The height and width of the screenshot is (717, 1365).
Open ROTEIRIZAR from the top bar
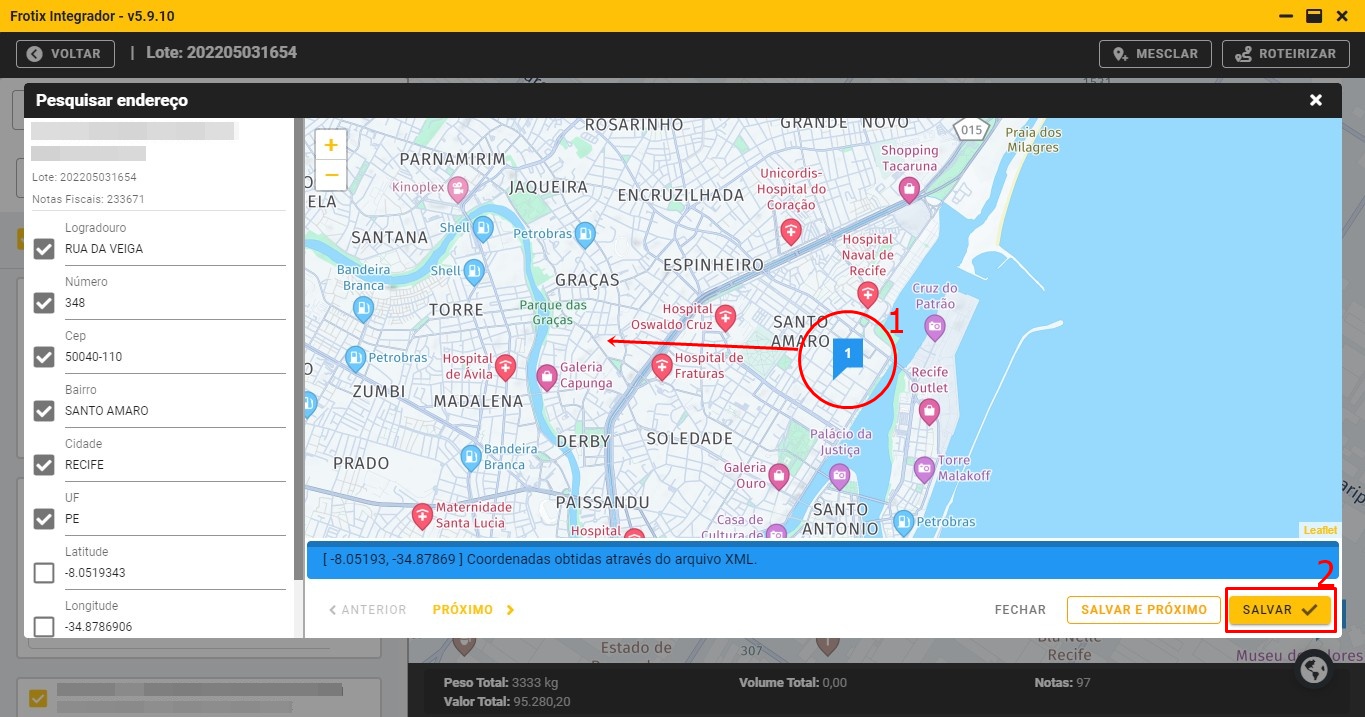point(1285,54)
